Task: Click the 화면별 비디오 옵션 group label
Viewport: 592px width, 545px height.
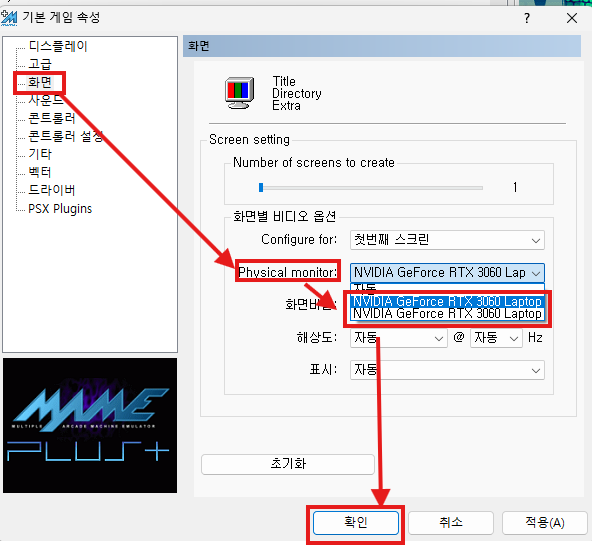Action: (285, 217)
